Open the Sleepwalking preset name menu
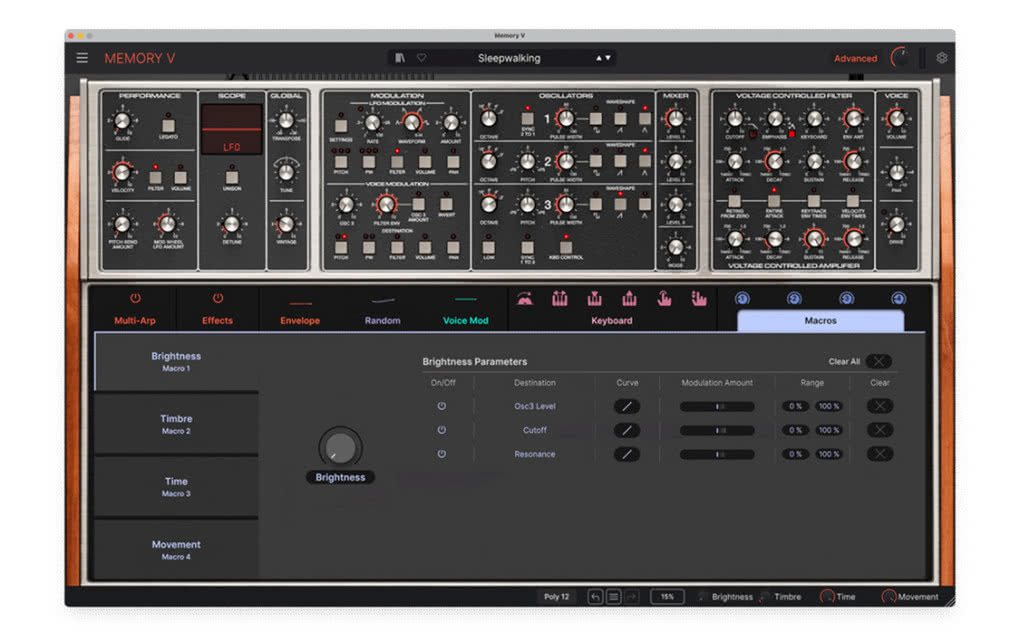 coord(509,58)
